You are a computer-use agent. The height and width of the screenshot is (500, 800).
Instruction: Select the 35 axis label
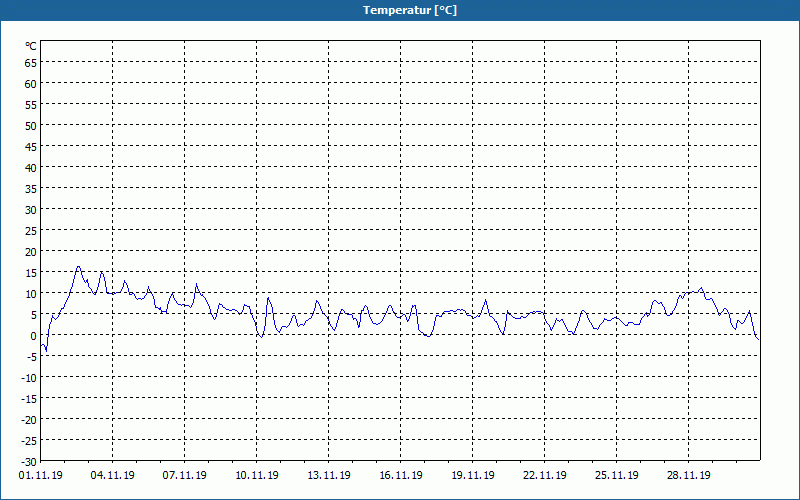coord(31,189)
